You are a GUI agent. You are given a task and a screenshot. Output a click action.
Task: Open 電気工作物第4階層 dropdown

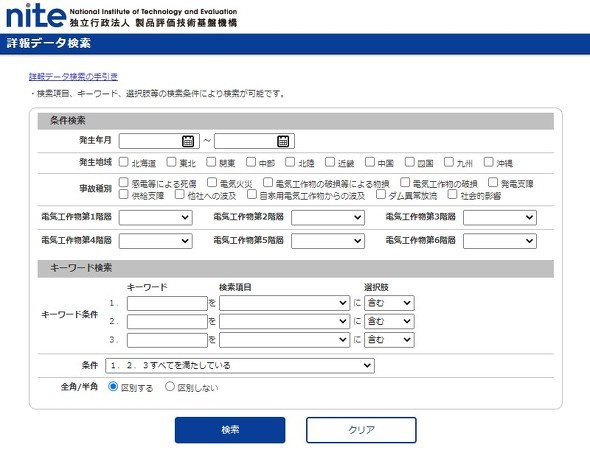tap(156, 241)
